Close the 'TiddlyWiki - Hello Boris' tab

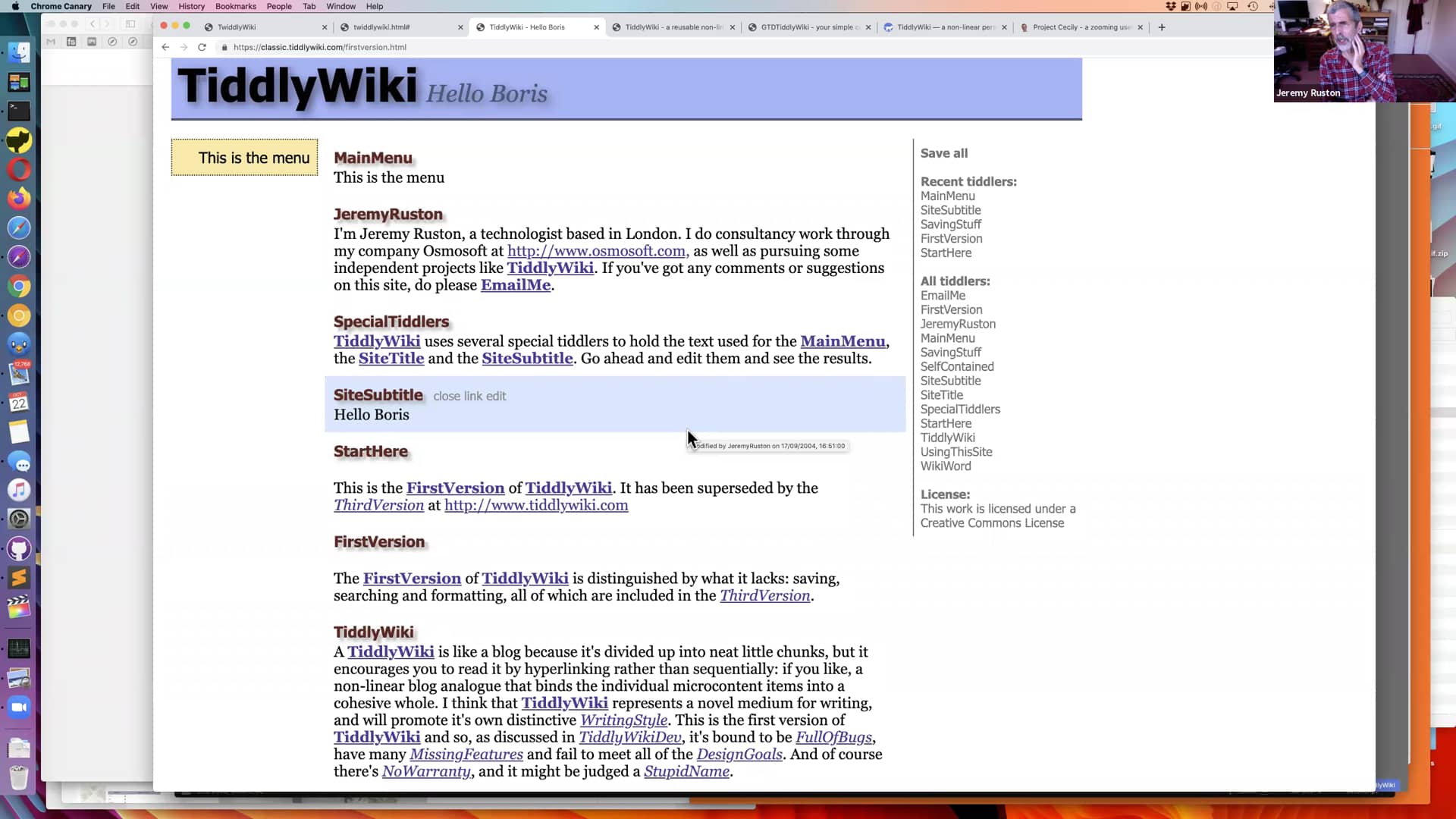point(596,27)
